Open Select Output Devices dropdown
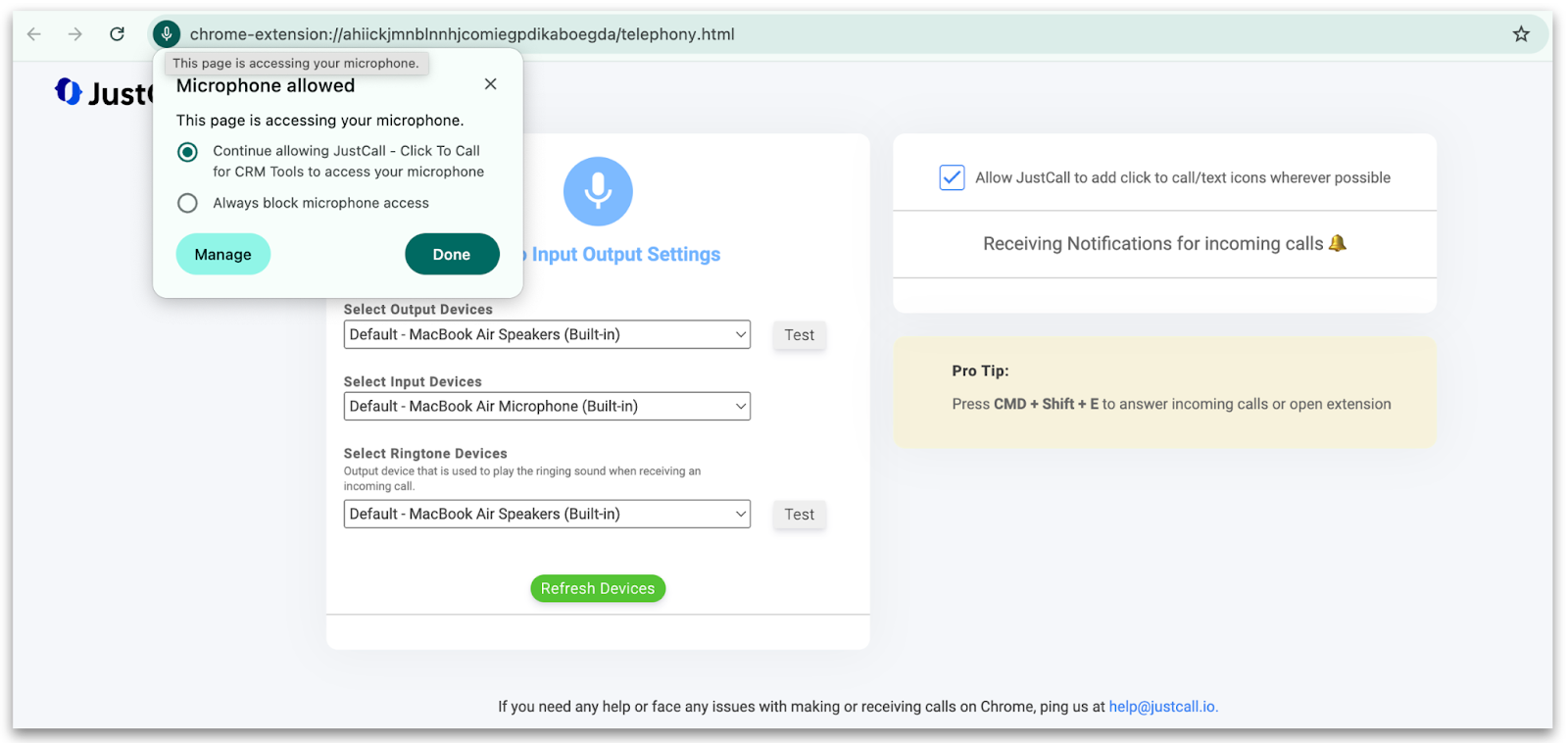 (547, 334)
